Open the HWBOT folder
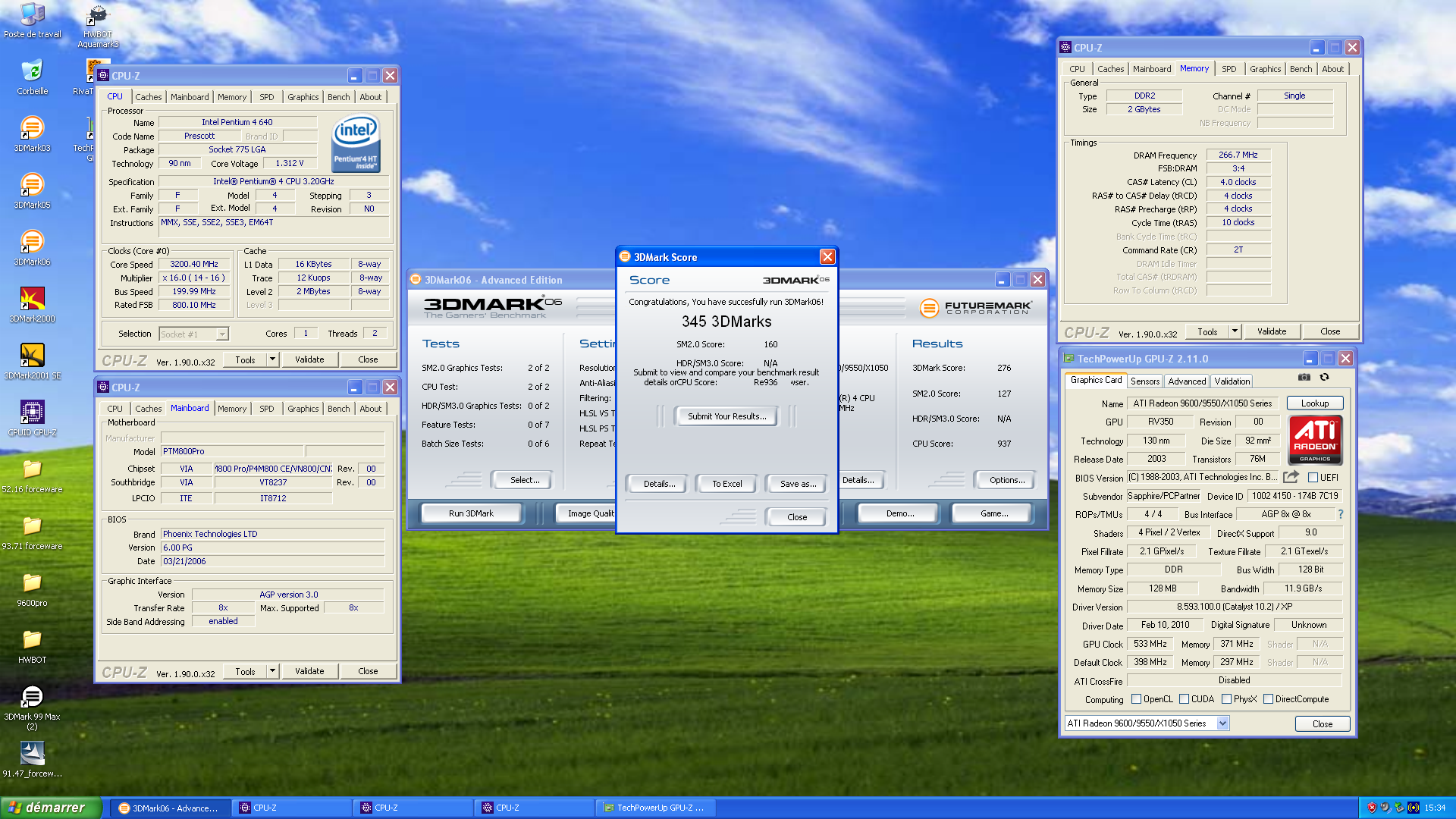This screenshot has height=819, width=1456. coord(32,646)
